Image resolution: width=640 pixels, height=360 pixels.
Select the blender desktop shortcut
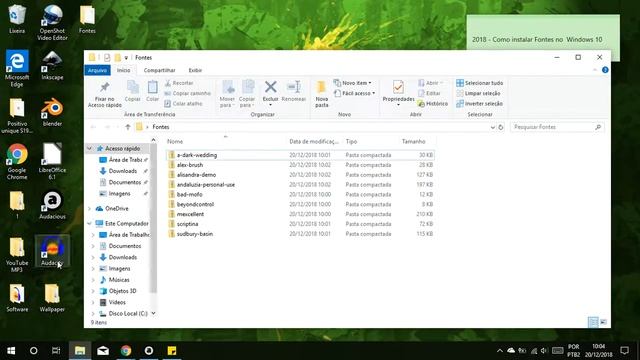pos(52,112)
